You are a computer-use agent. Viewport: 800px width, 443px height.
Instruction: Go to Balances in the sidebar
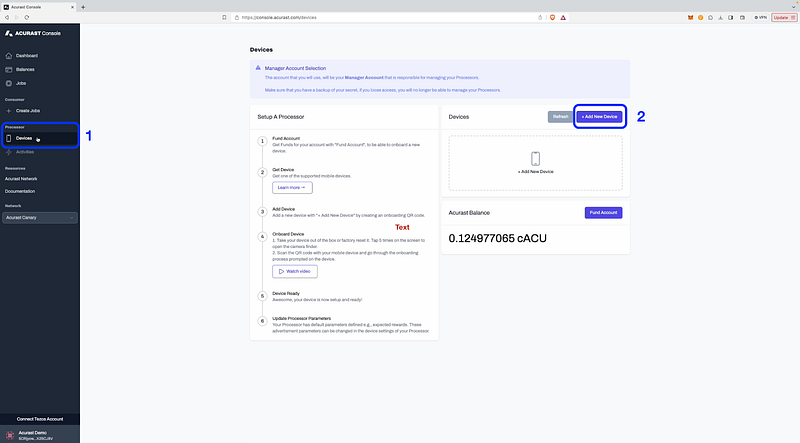click(x=26, y=69)
